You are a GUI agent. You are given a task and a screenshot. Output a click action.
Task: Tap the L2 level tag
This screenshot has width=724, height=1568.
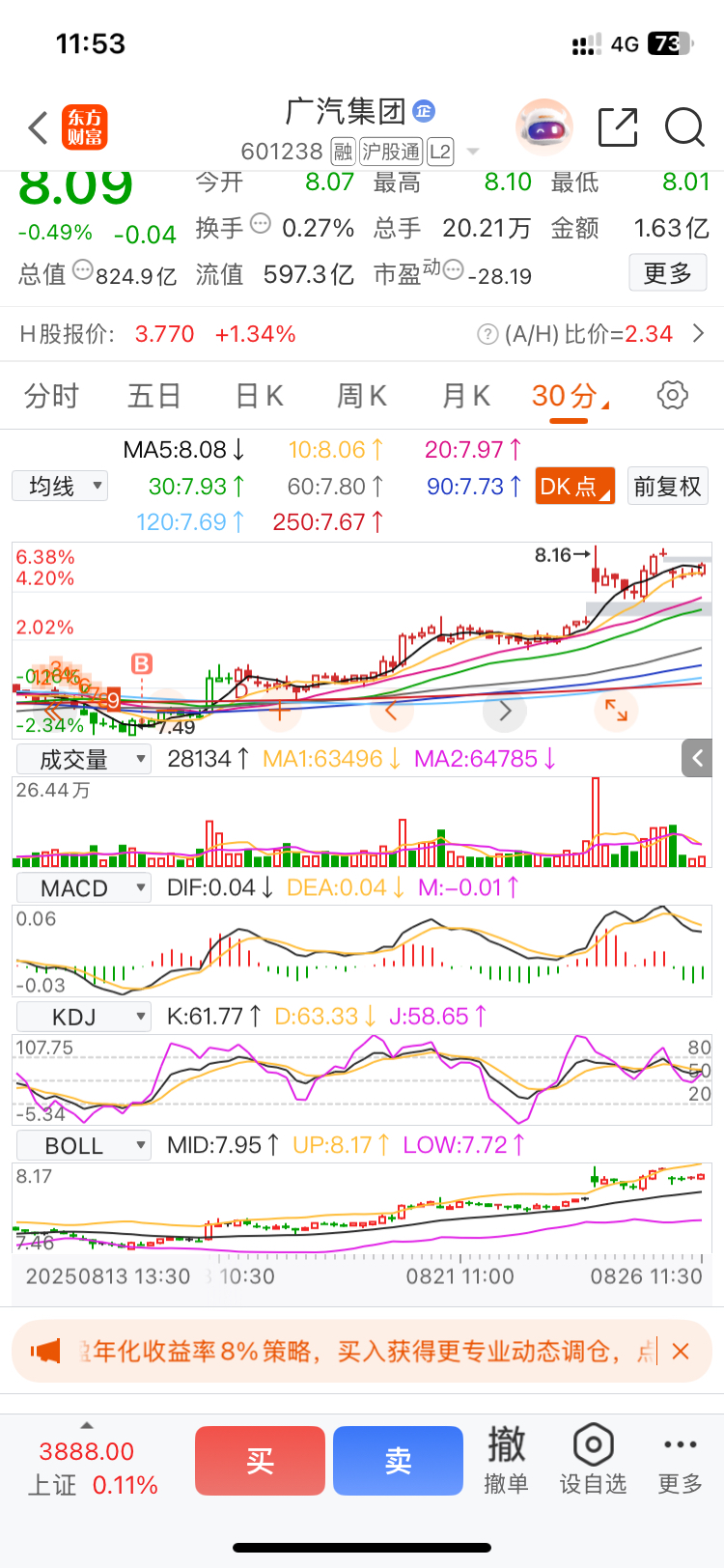tap(440, 152)
